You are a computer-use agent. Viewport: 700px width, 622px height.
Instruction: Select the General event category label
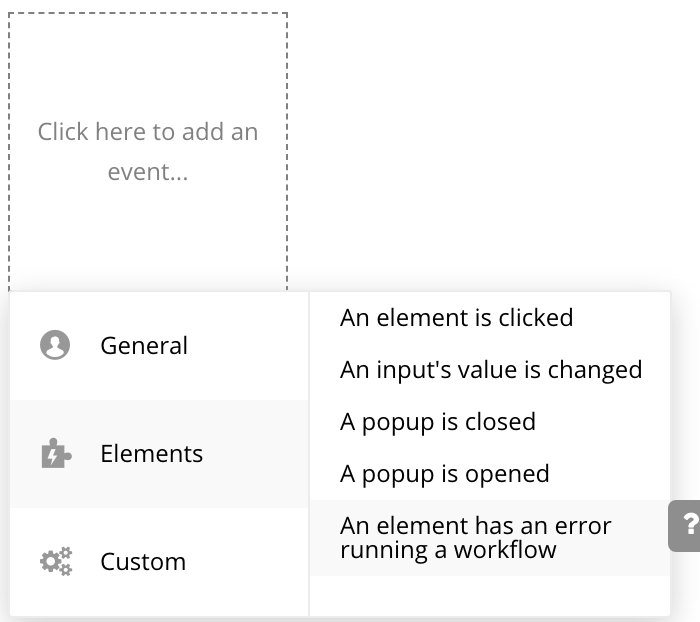[x=144, y=346]
